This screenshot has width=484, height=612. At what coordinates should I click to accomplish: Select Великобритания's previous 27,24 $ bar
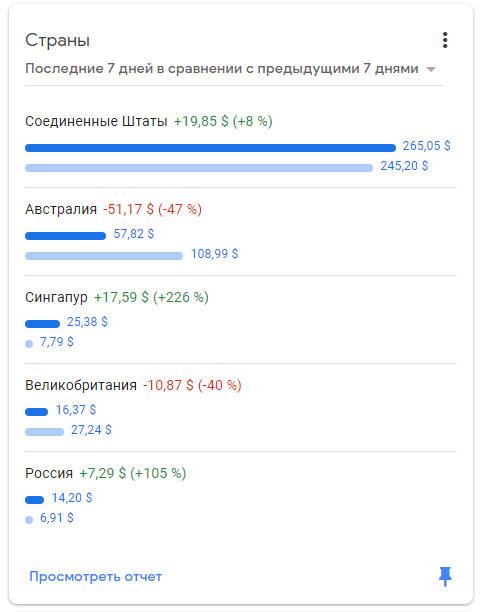coord(44,432)
